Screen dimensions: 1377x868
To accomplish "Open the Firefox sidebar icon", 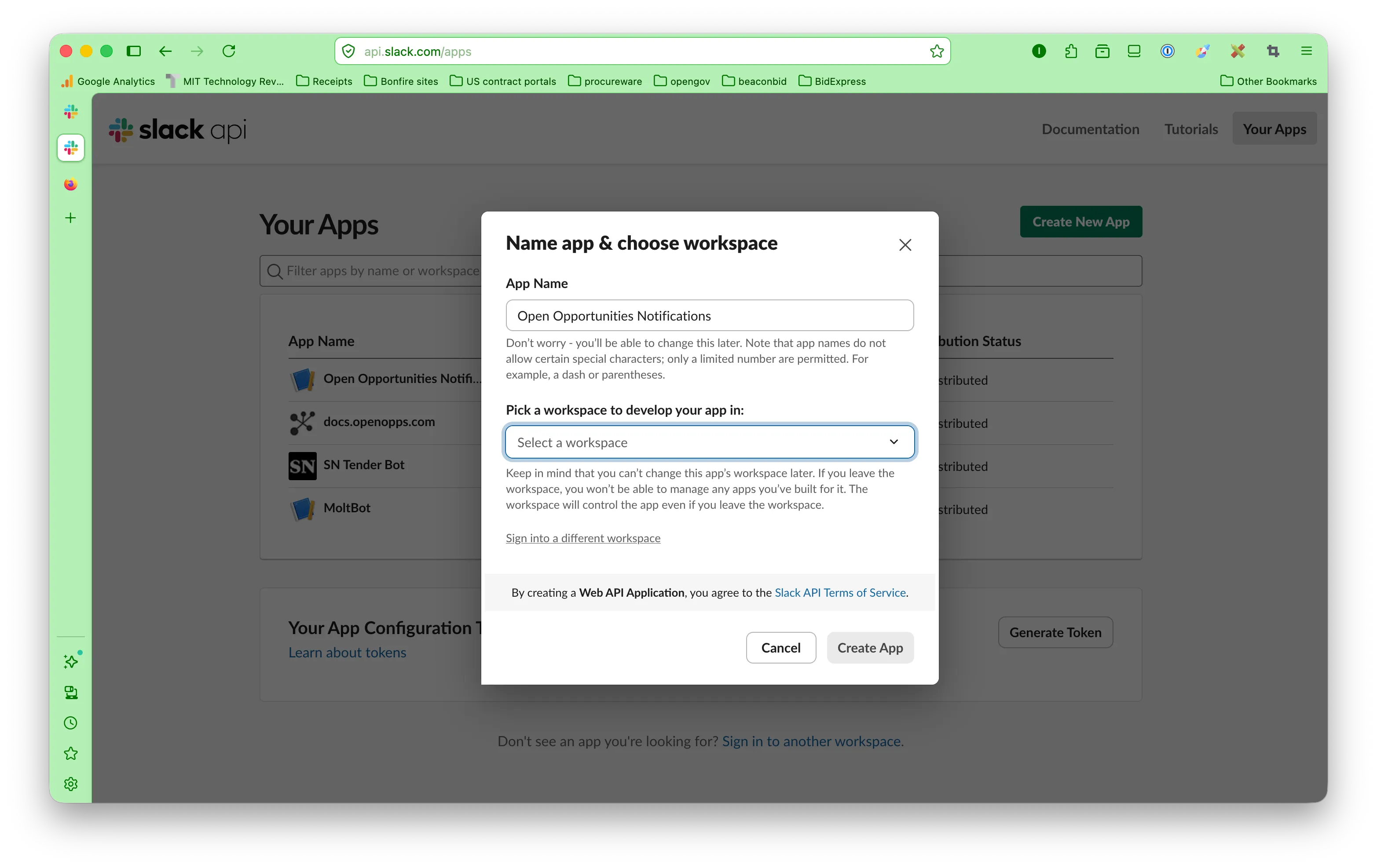I will point(71,184).
